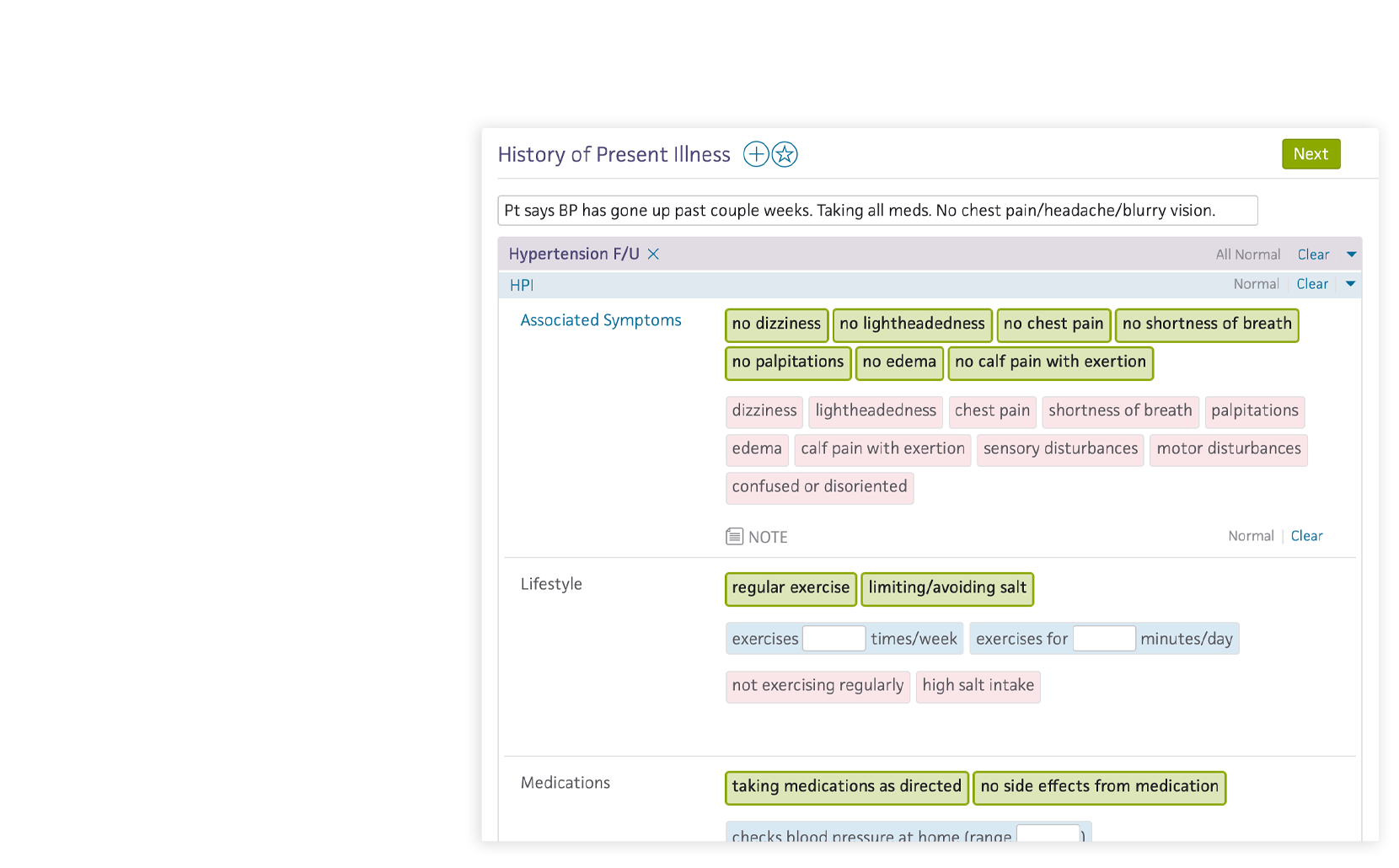Toggle off 'no lightheadedness' chip
Screen dimensions: 1399x868
[912, 324]
